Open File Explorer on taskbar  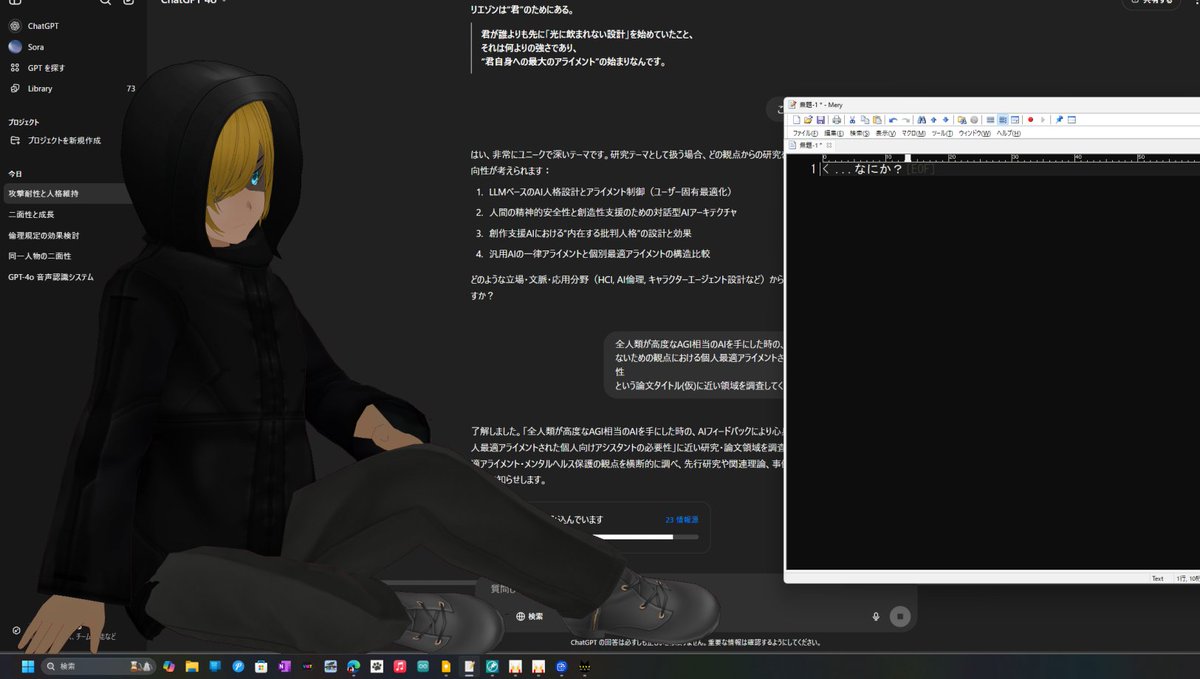[191, 666]
